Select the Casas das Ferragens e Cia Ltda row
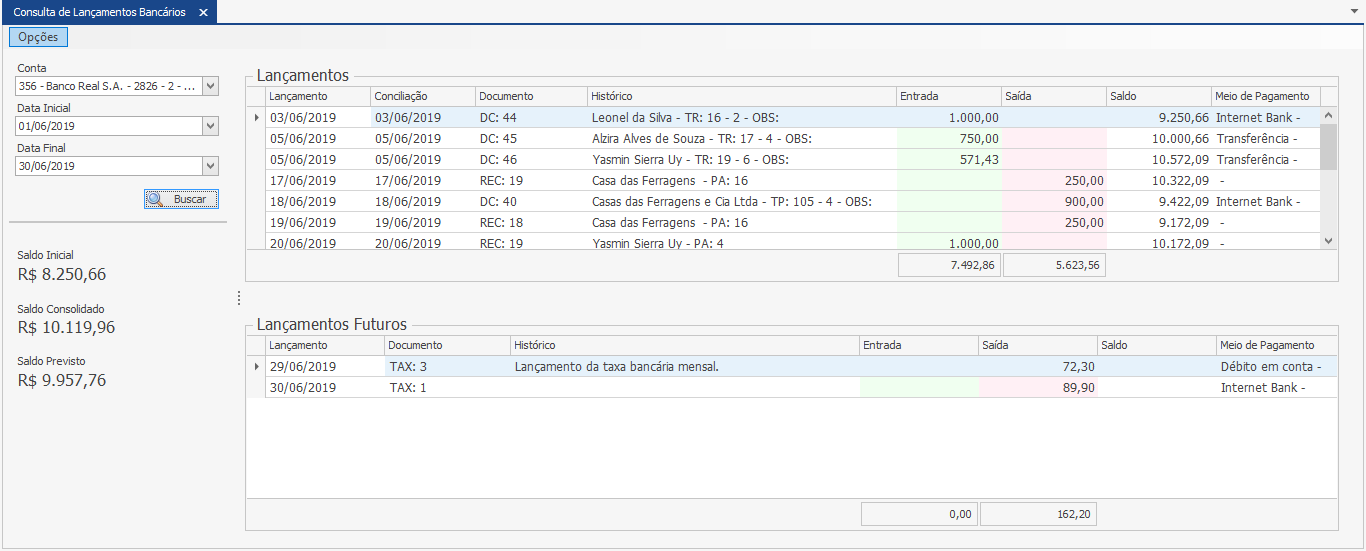 730,202
